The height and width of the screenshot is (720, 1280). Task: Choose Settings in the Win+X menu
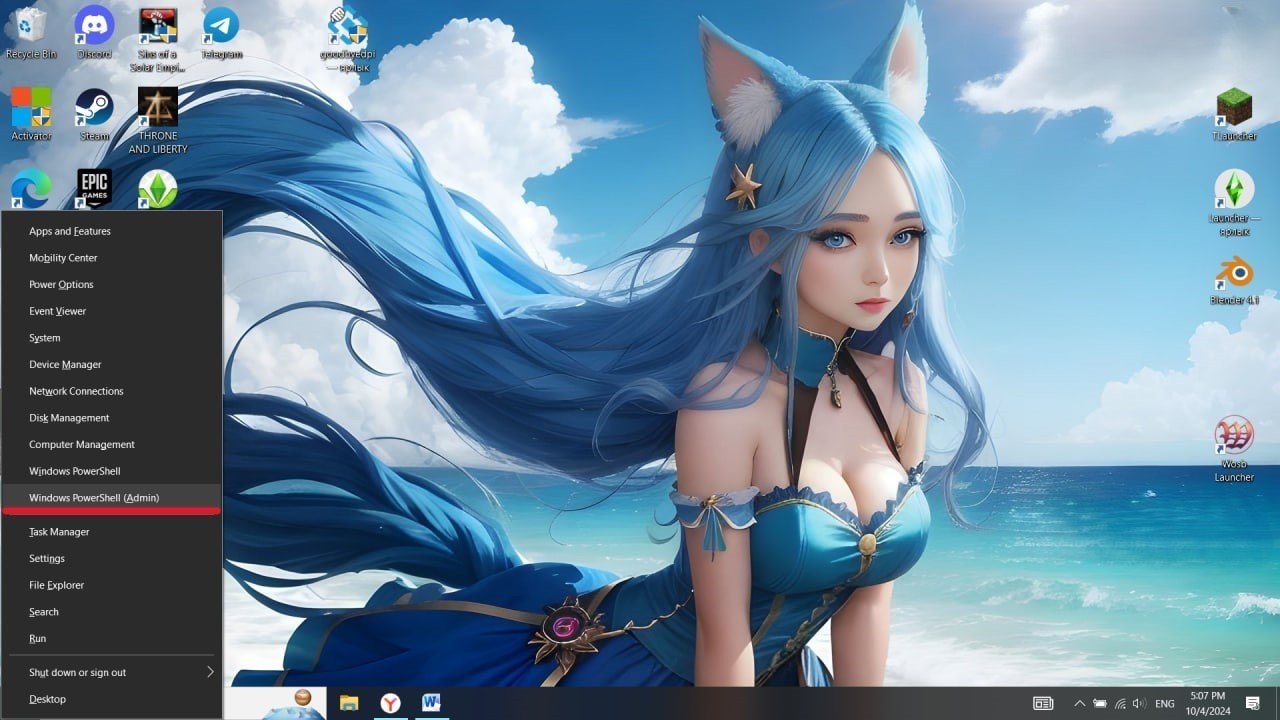click(112, 558)
